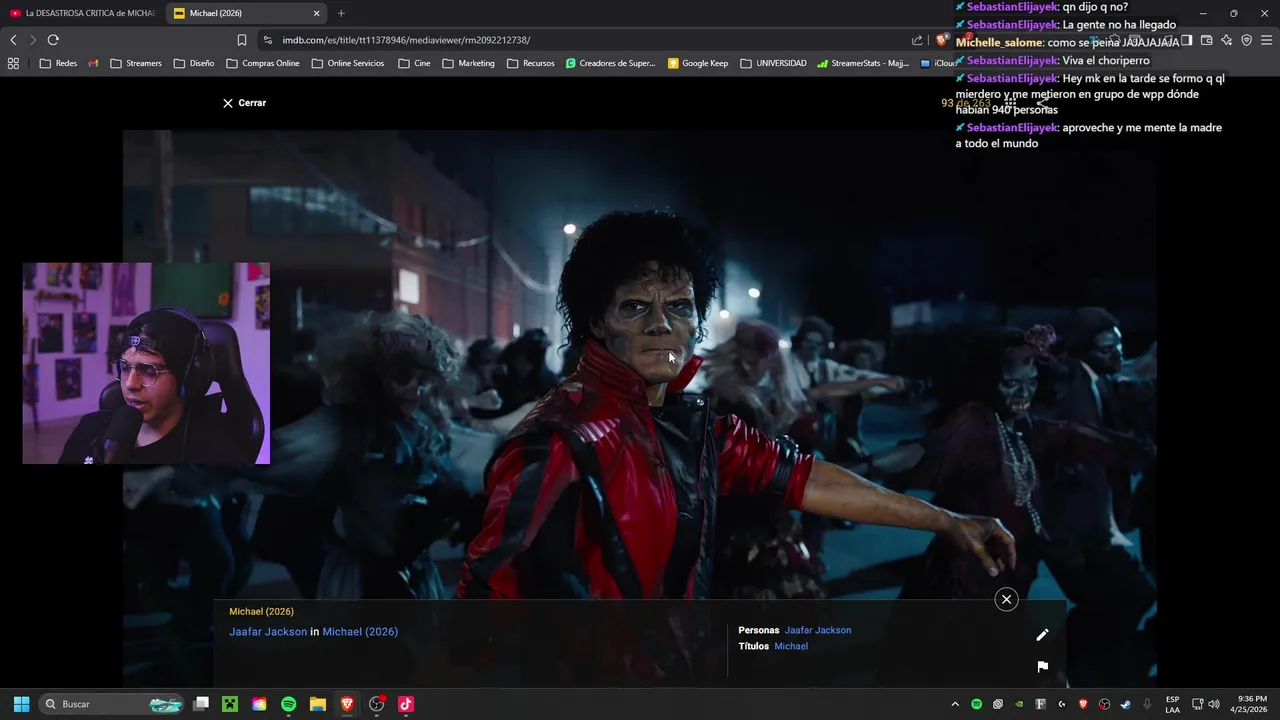
Task: Click the flag report icon
Action: click(x=1042, y=667)
